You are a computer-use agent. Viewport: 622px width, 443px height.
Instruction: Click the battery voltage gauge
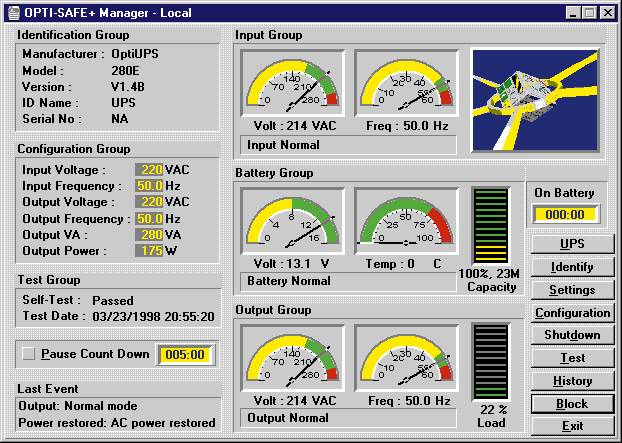pyautogui.click(x=293, y=220)
